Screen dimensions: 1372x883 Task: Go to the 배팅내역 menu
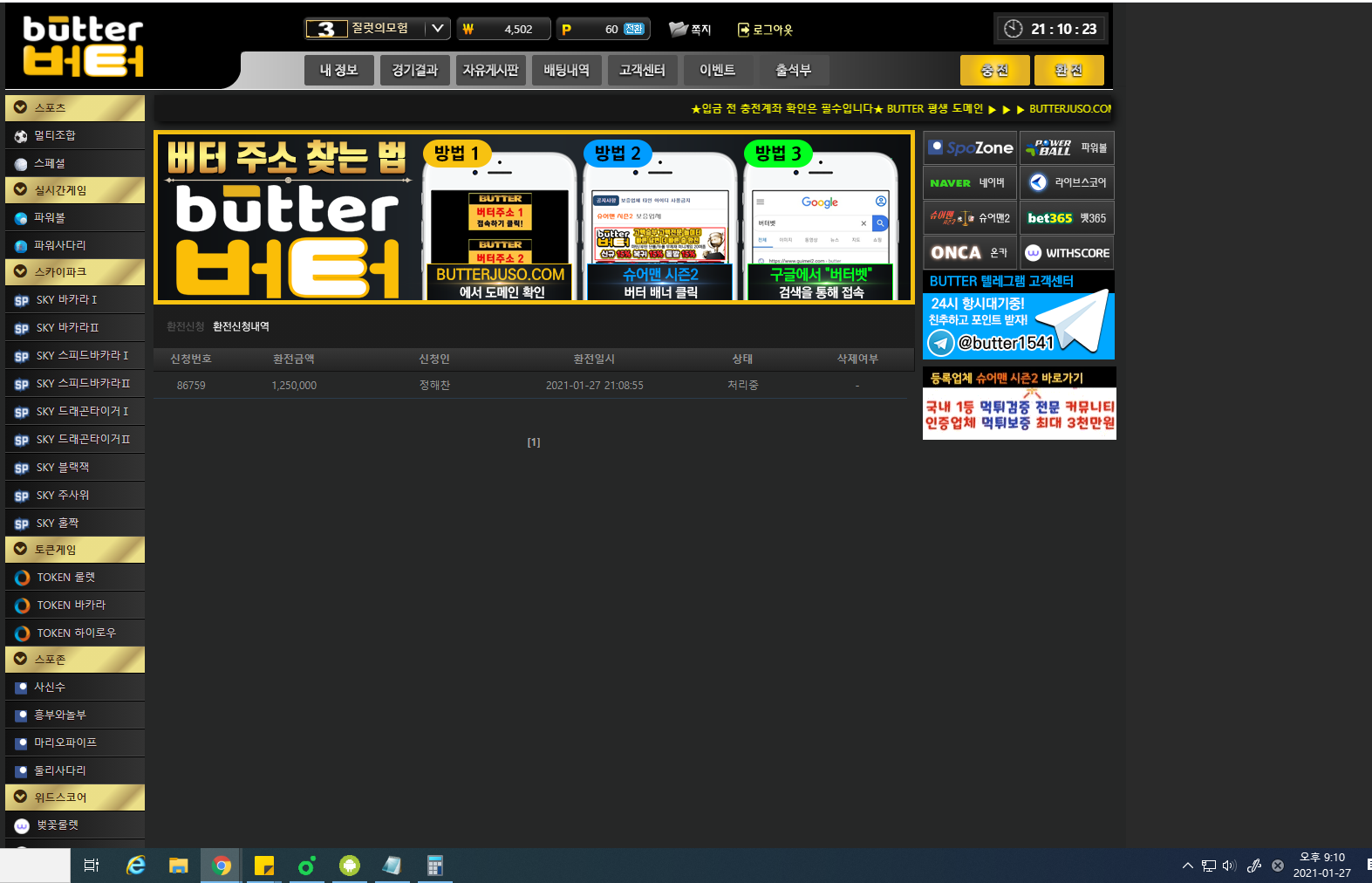pyautogui.click(x=566, y=71)
